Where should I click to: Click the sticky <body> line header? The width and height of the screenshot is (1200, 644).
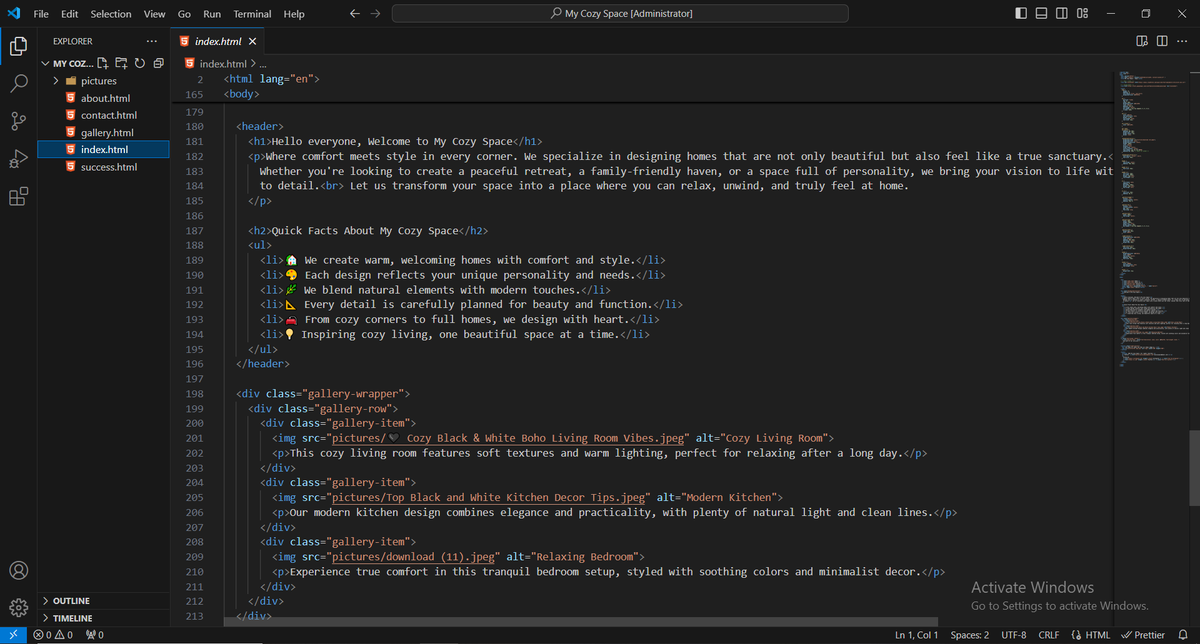point(240,94)
